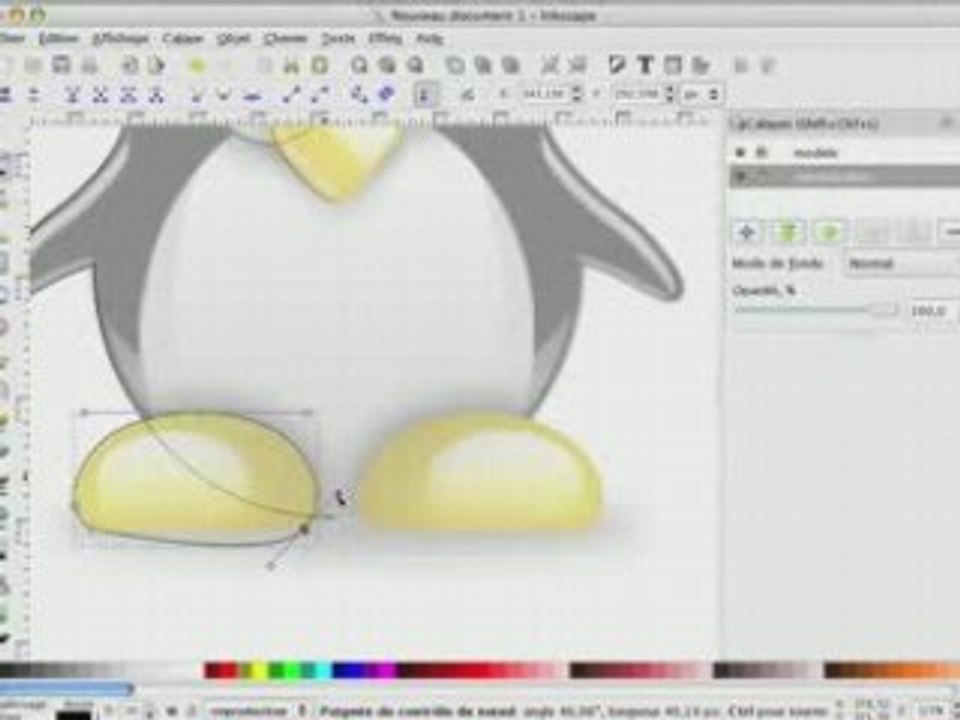Click Break path at nodes icon
This screenshot has height=720, width=960.
pos(100,94)
